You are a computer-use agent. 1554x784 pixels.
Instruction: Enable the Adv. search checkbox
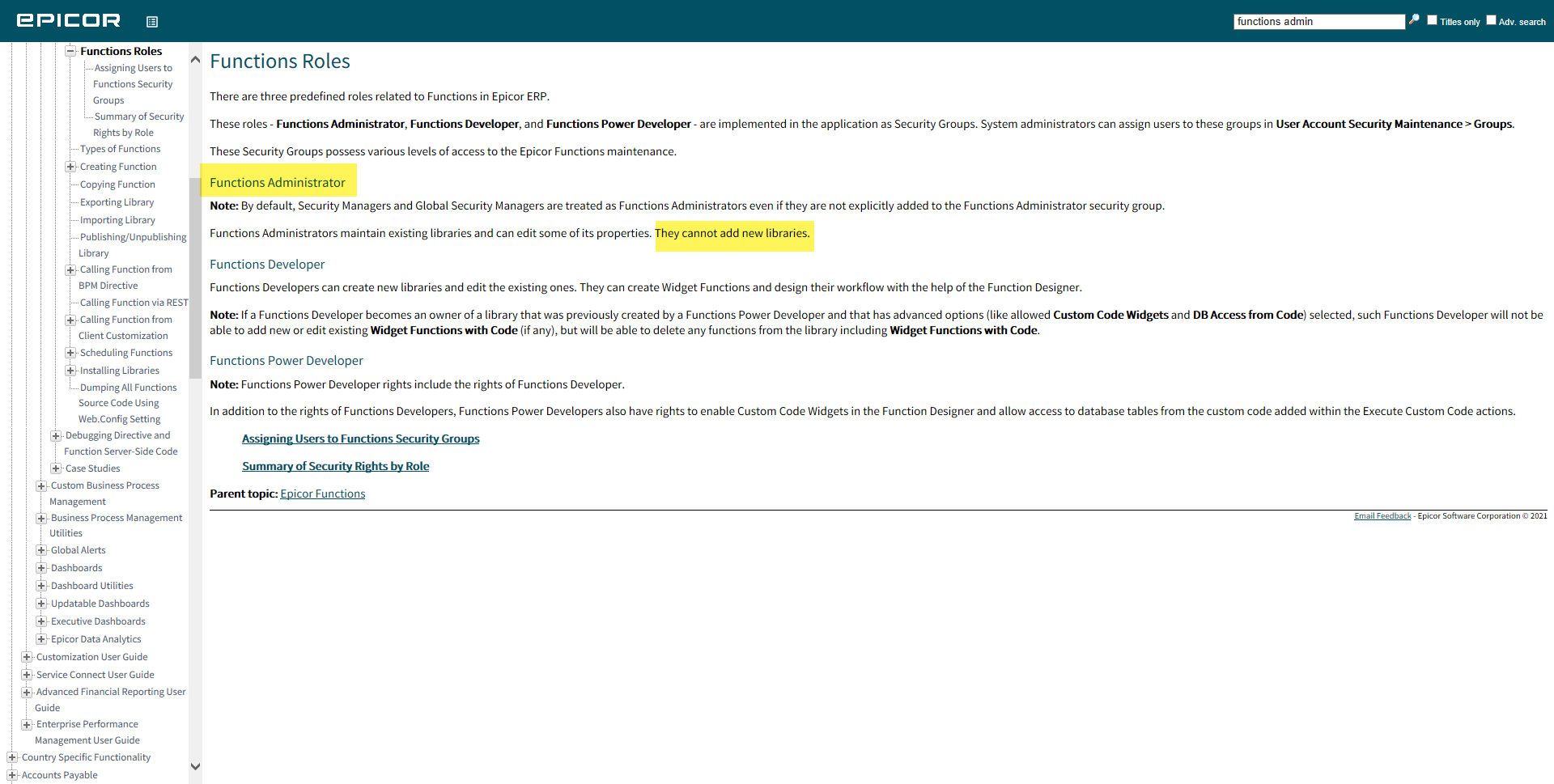coord(1491,20)
